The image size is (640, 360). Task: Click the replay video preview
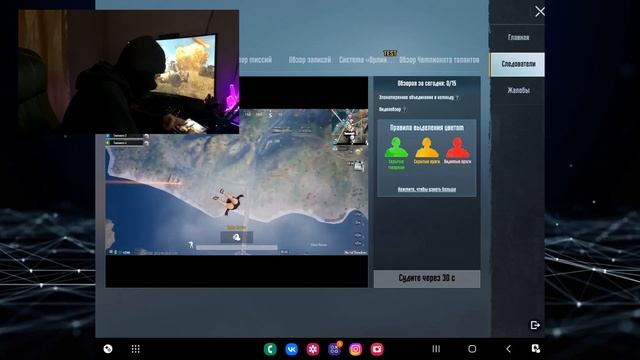pyautogui.click(x=237, y=182)
